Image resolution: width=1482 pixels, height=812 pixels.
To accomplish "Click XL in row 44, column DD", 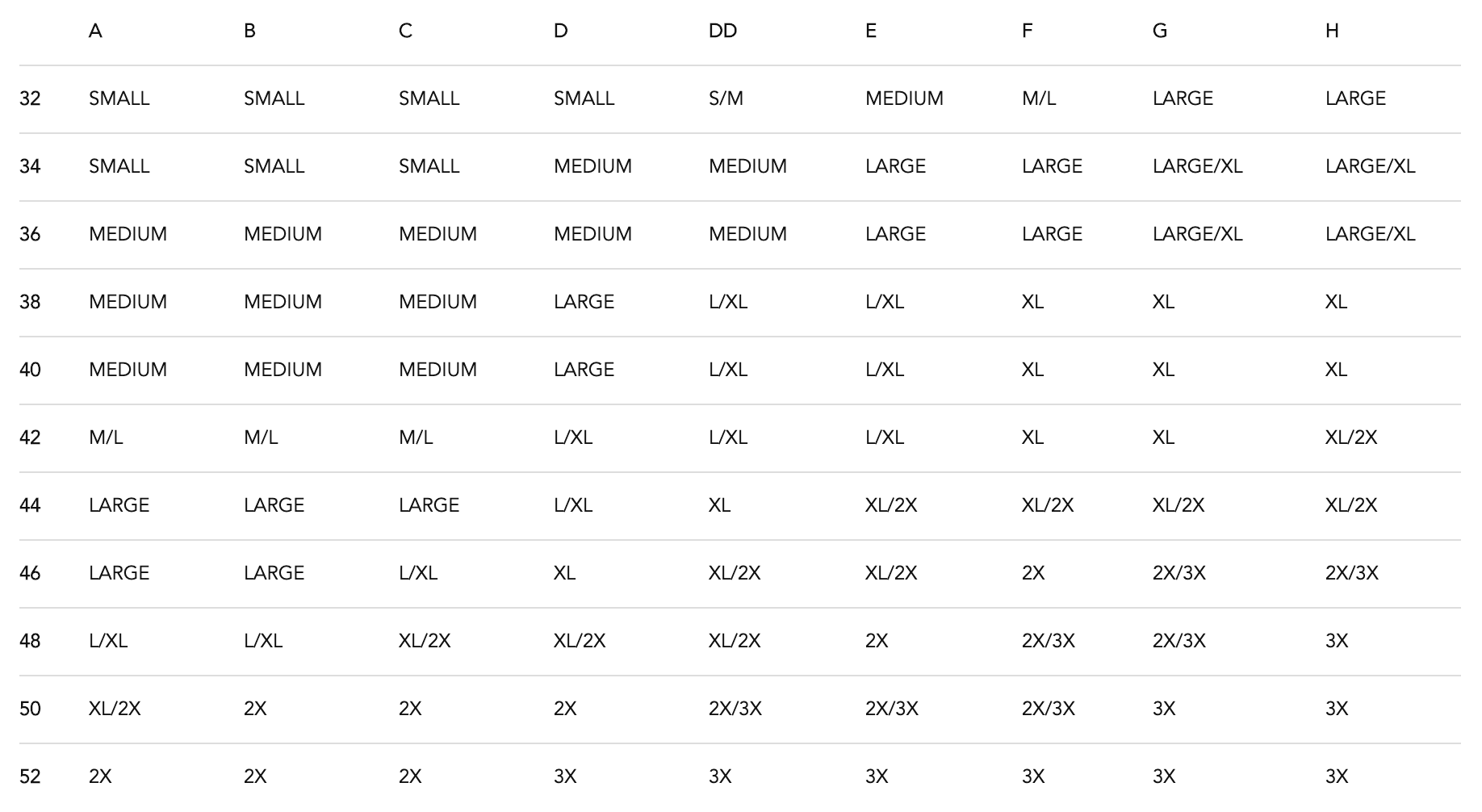I will [719, 505].
